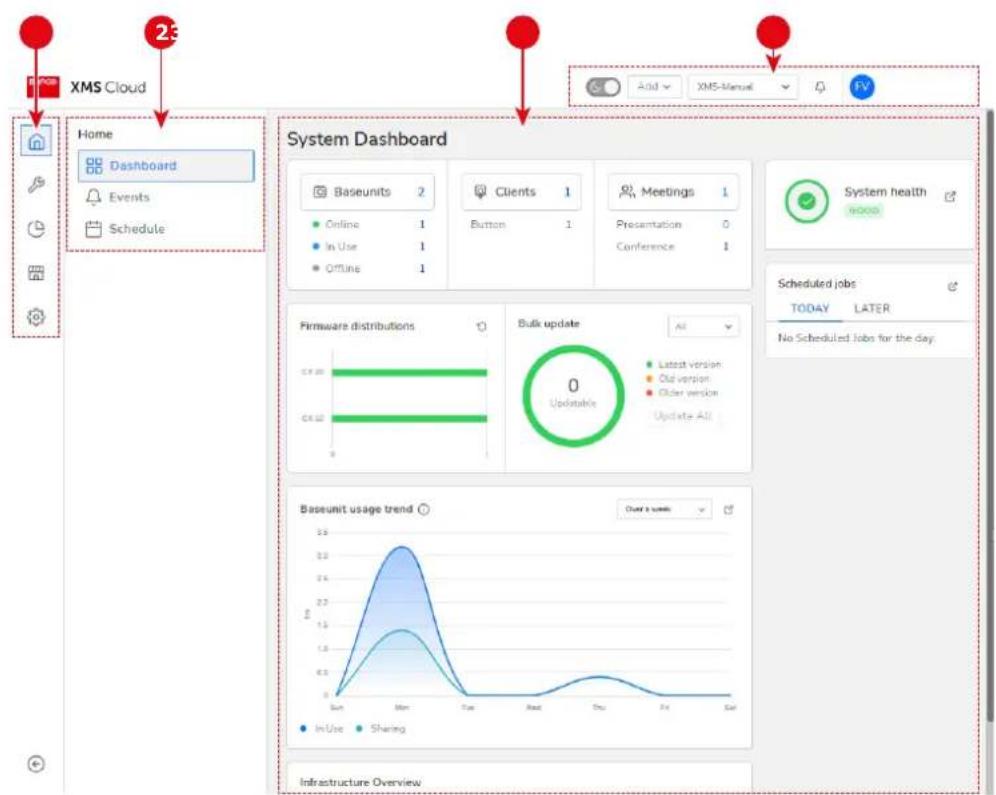Viewport: 996px width, 795px height.
Task: Select Dashboard in the Home menu
Action: coord(166,166)
